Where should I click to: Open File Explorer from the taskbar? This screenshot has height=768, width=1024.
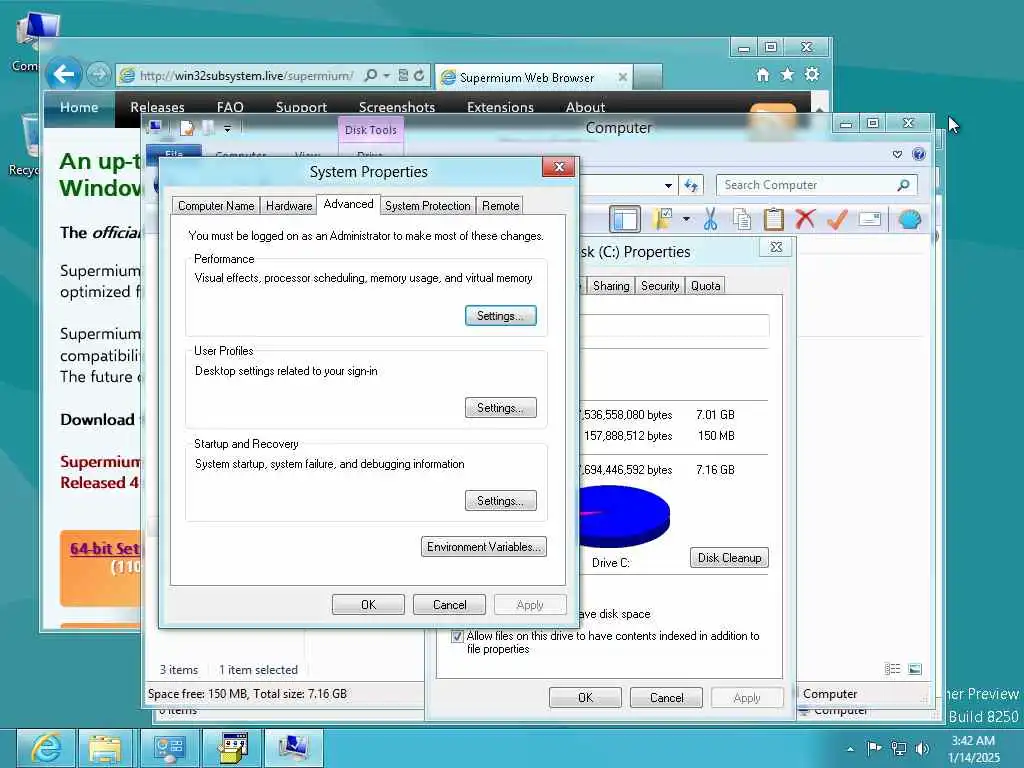pos(105,748)
